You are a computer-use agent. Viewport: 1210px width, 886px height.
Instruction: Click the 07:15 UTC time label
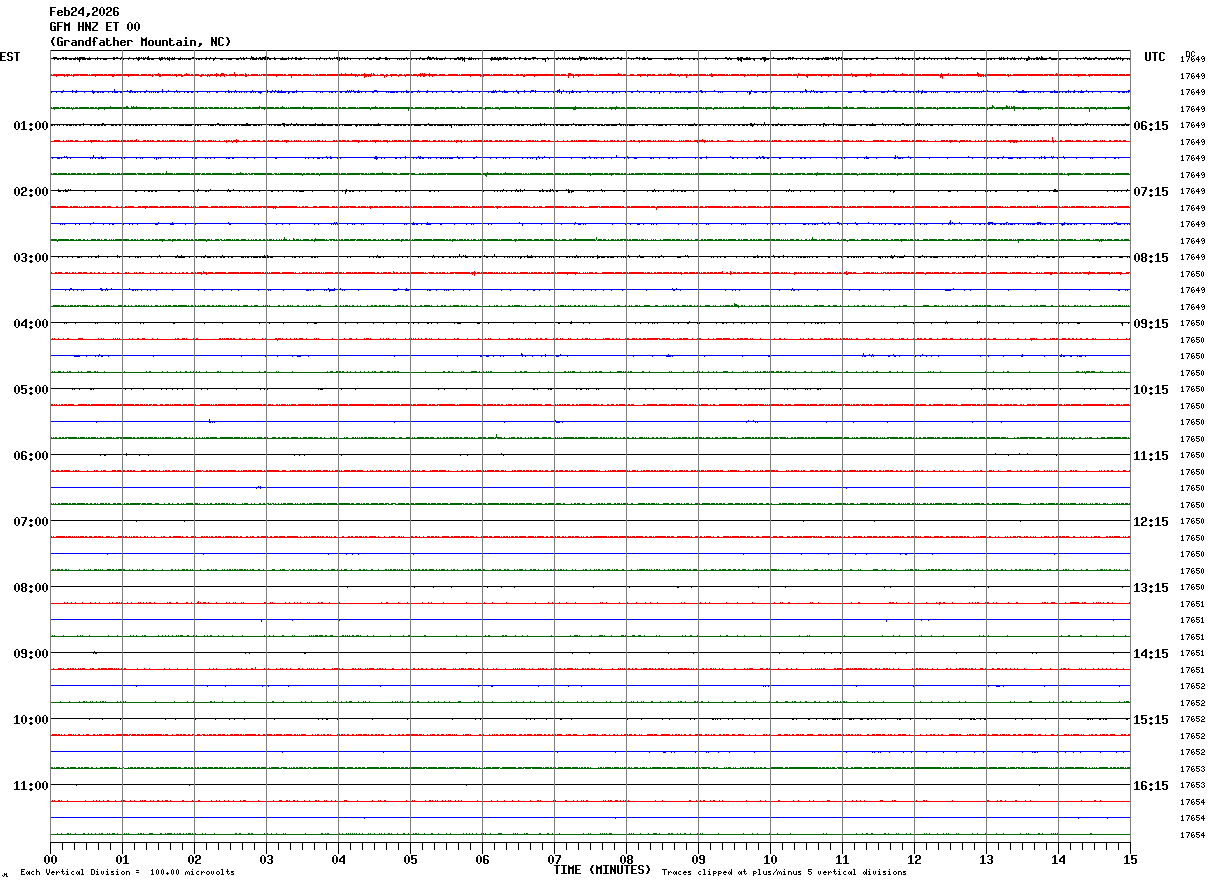(1151, 191)
